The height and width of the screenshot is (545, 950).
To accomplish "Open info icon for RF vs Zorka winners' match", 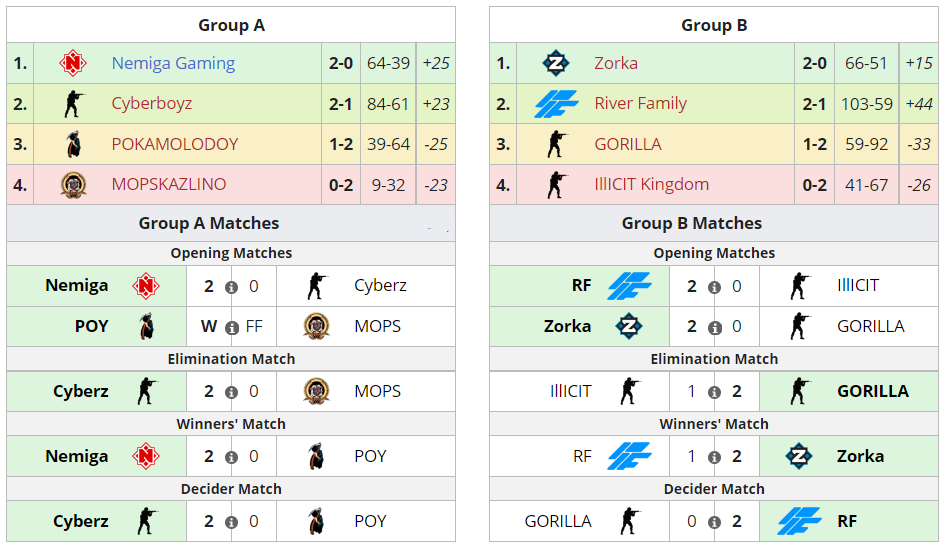I will pyautogui.click(x=714, y=457).
